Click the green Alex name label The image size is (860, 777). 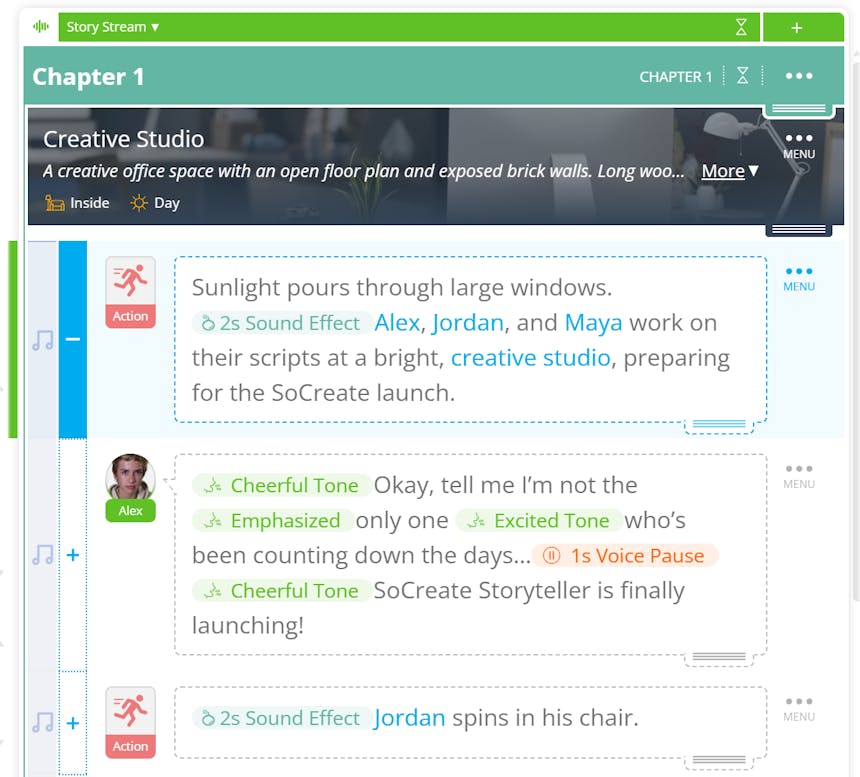[x=131, y=511]
